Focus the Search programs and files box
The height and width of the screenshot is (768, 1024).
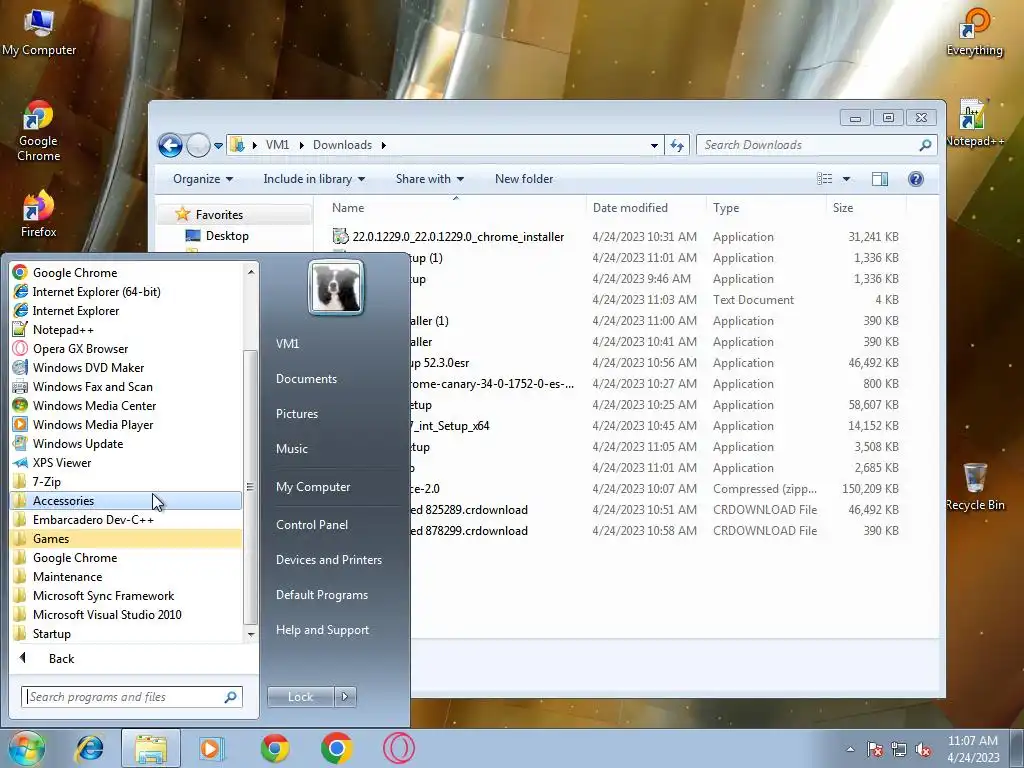click(131, 697)
